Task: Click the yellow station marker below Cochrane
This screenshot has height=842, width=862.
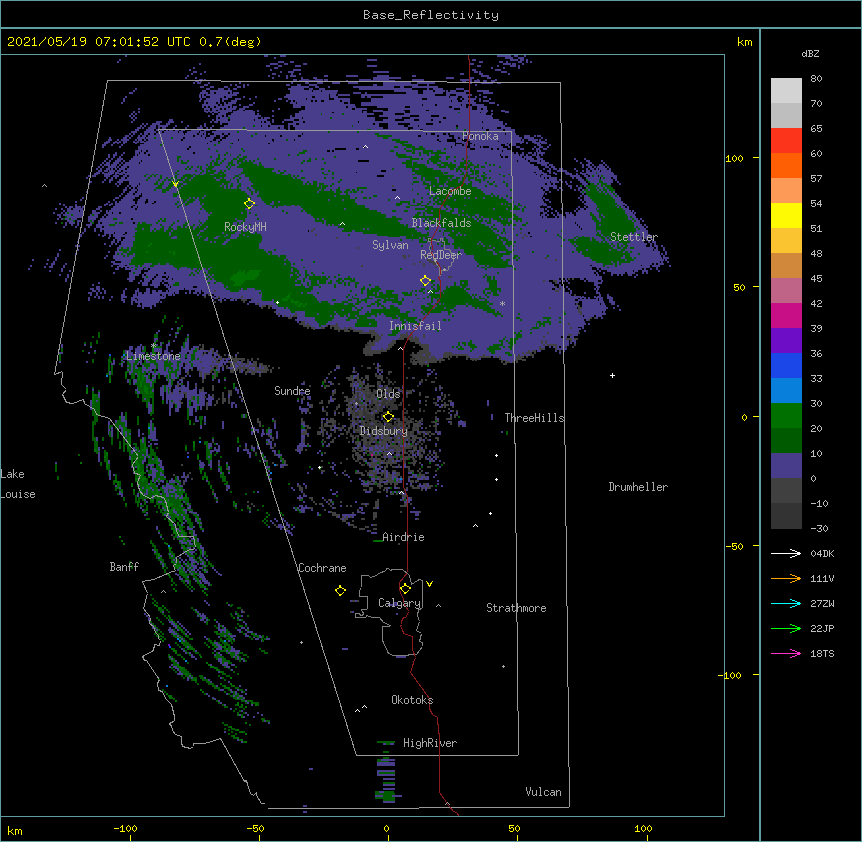Action: tap(340, 590)
